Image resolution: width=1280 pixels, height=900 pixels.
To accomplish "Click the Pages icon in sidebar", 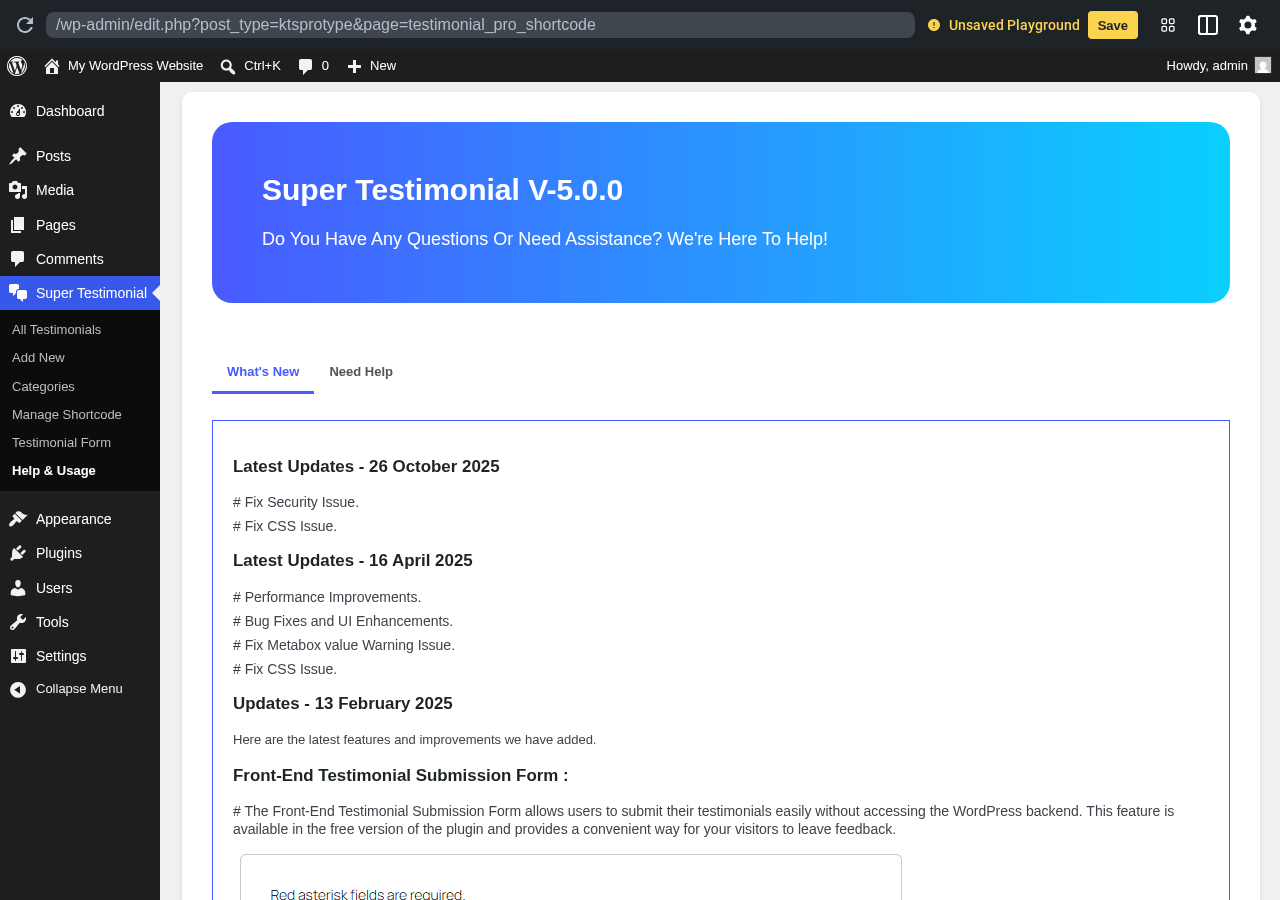I will [x=18, y=225].
